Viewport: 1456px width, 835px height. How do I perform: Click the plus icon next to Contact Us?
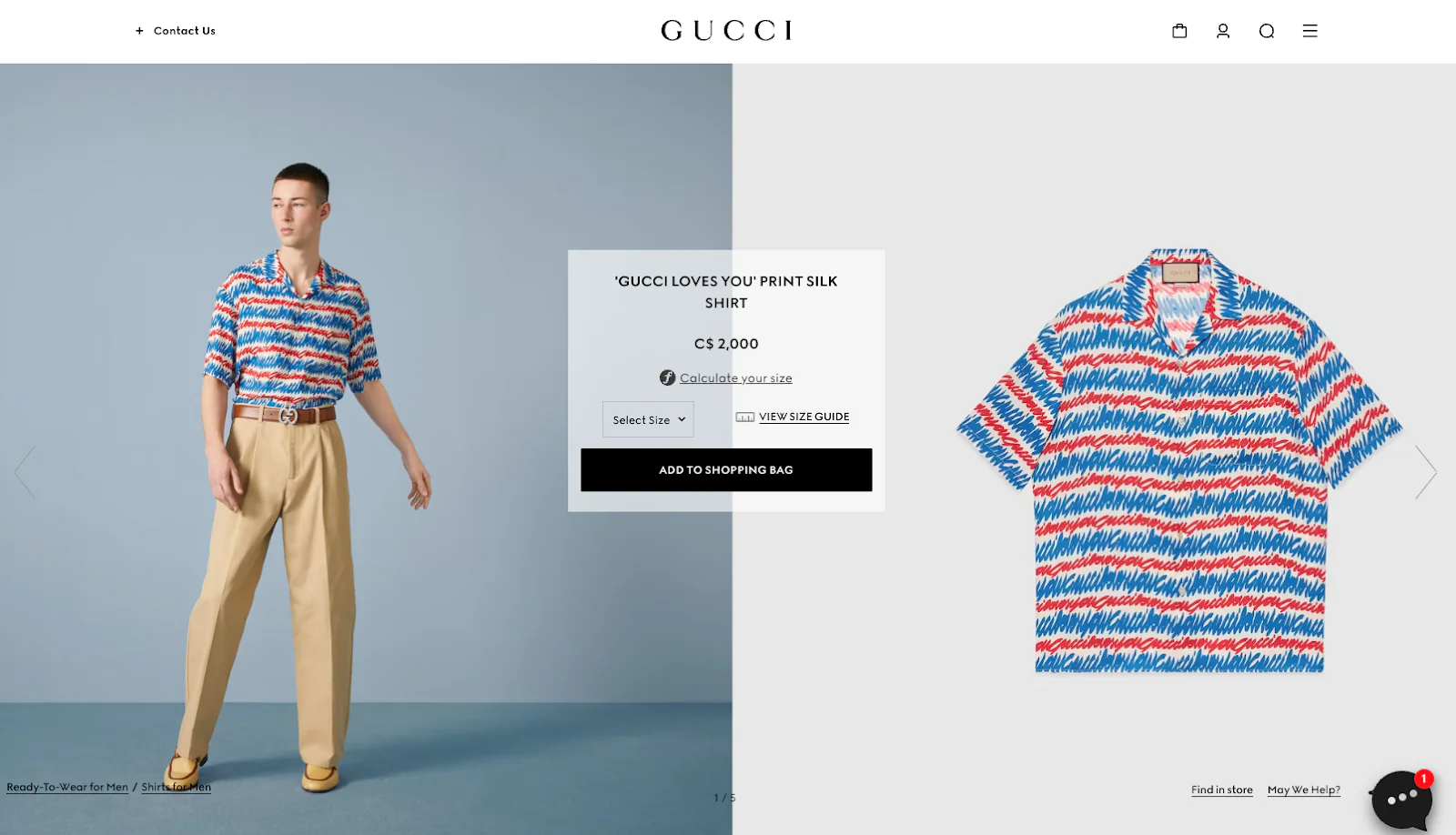click(x=139, y=31)
